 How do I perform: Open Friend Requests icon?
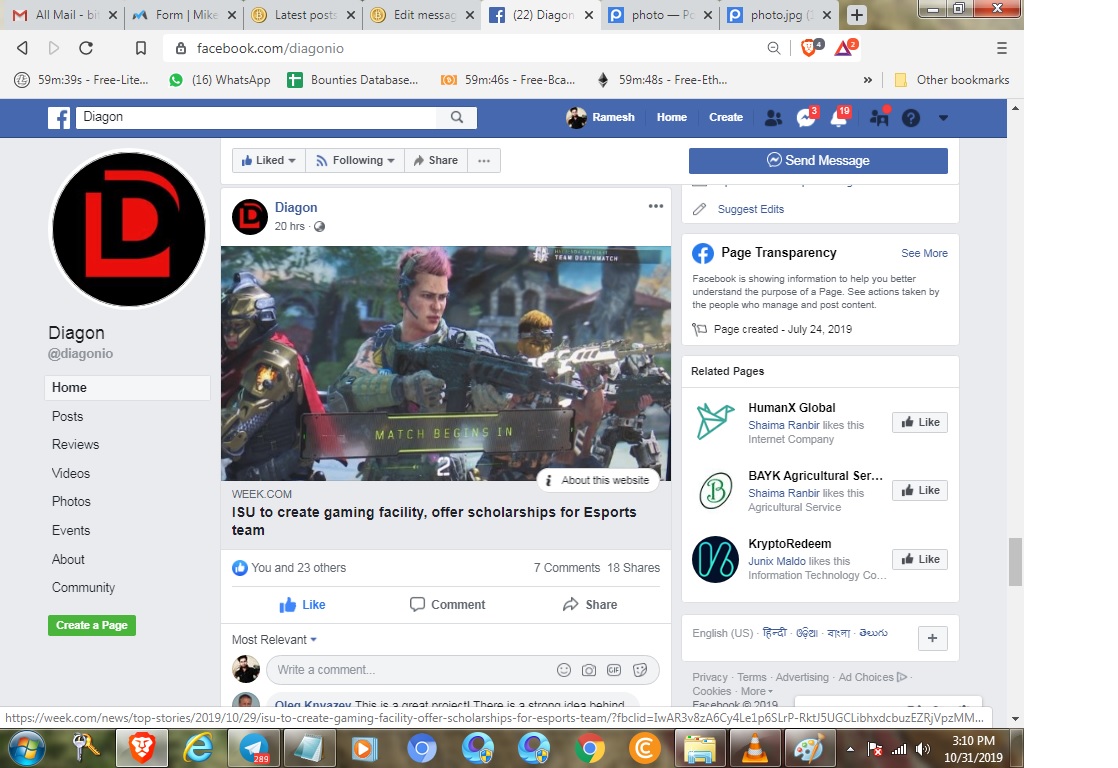pyautogui.click(x=773, y=118)
